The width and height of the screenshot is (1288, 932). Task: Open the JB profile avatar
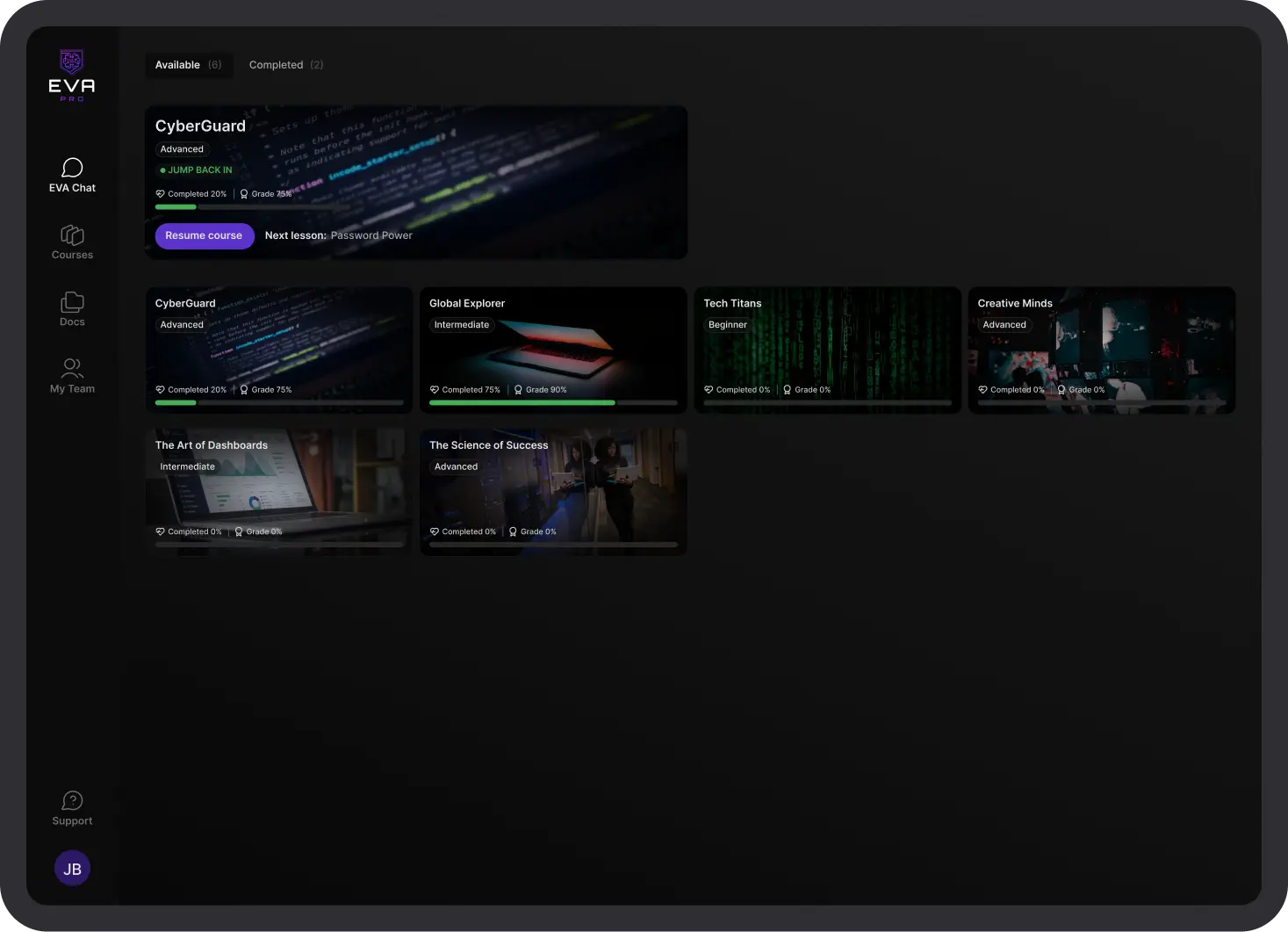72,868
